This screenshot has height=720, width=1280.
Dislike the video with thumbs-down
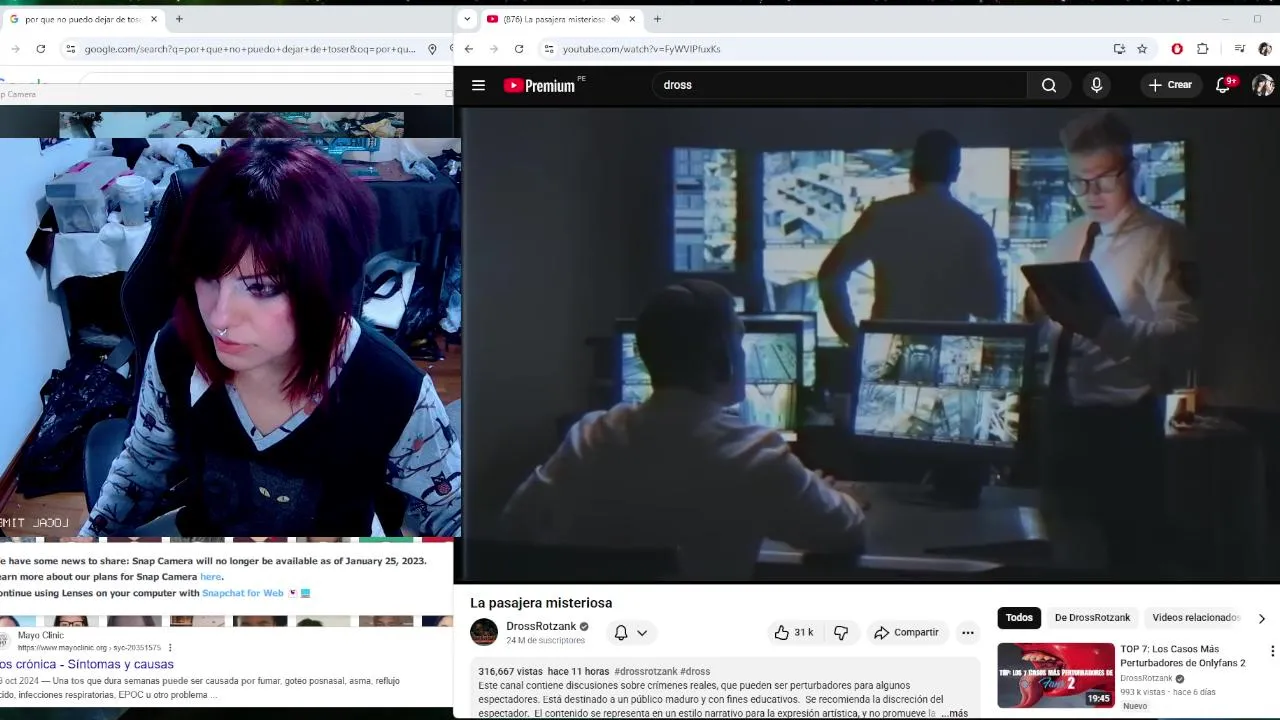tap(841, 632)
